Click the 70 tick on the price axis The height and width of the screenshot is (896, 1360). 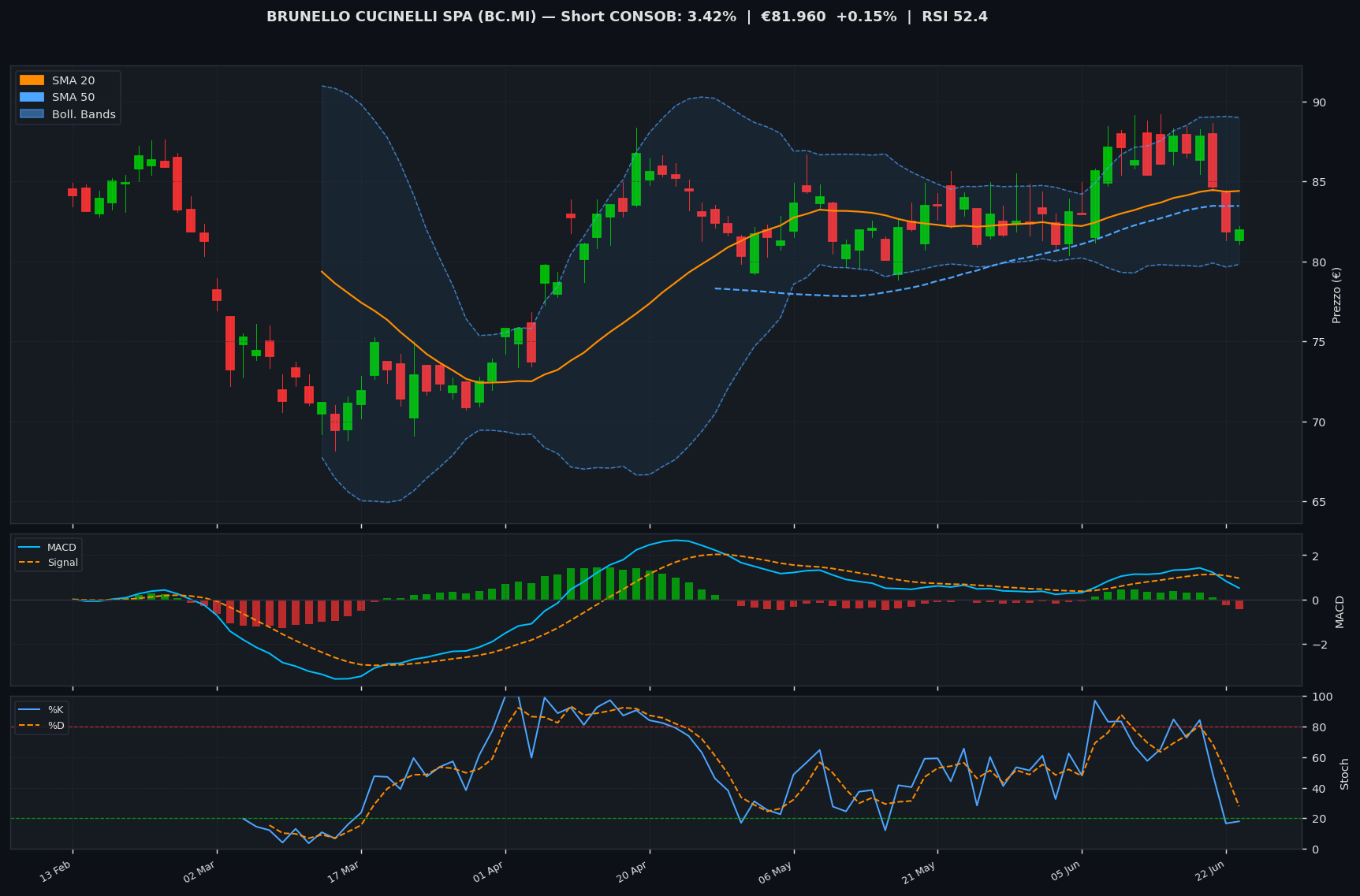coord(1319,422)
